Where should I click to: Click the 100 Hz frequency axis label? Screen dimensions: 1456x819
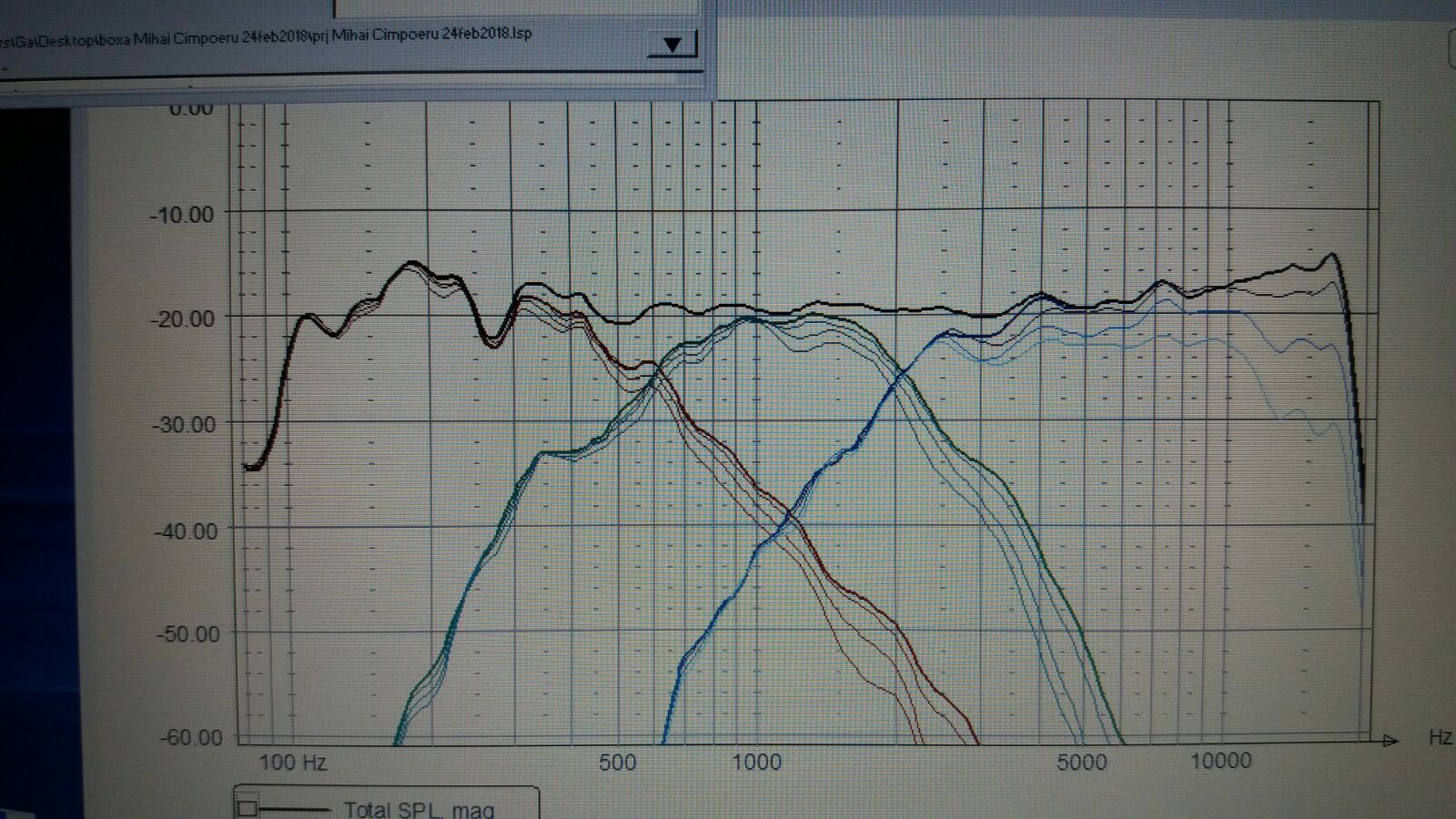(x=293, y=762)
